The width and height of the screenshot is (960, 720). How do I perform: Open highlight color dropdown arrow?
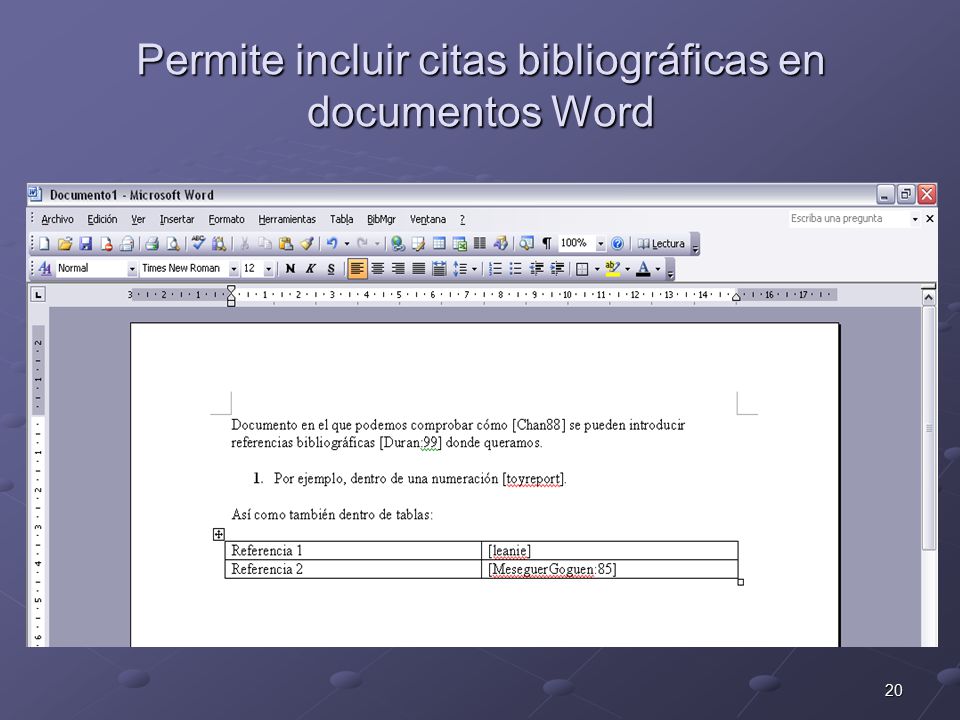click(628, 269)
